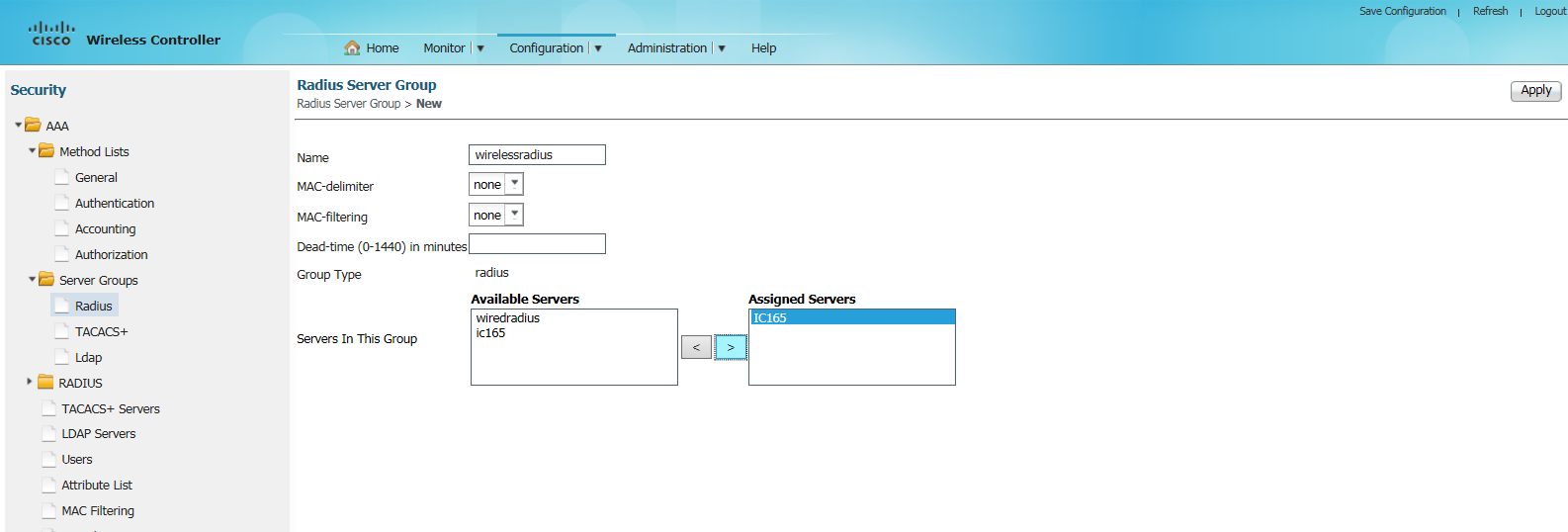The image size is (1568, 532).
Task: Collapse the Server Groups tree node
Action: tap(32, 280)
